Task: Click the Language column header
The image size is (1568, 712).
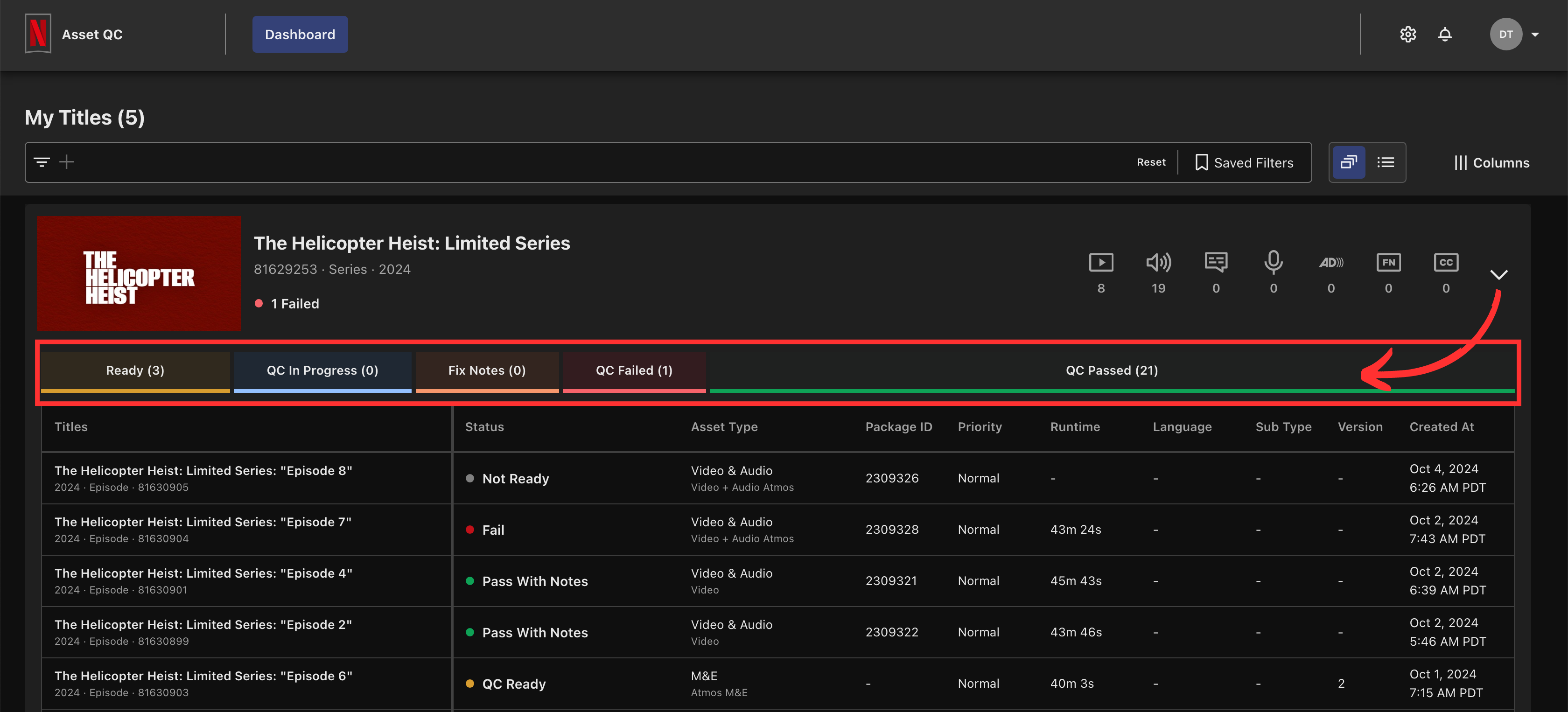Action: click(x=1182, y=427)
